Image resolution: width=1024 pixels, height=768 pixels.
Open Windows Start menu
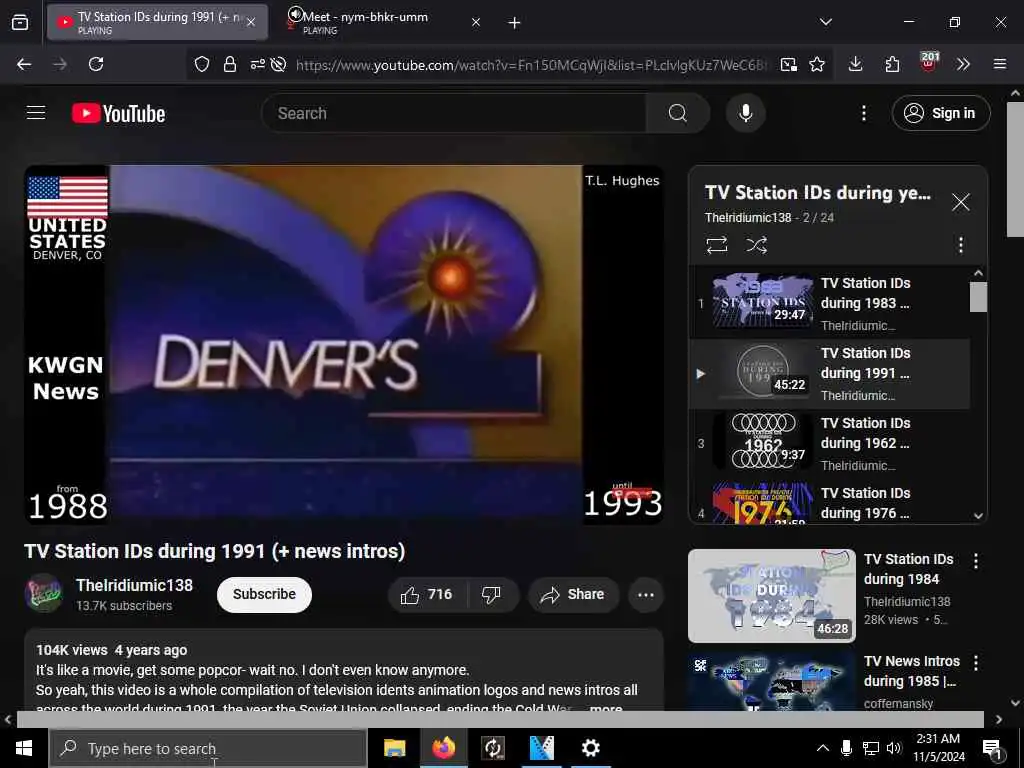[x=24, y=748]
